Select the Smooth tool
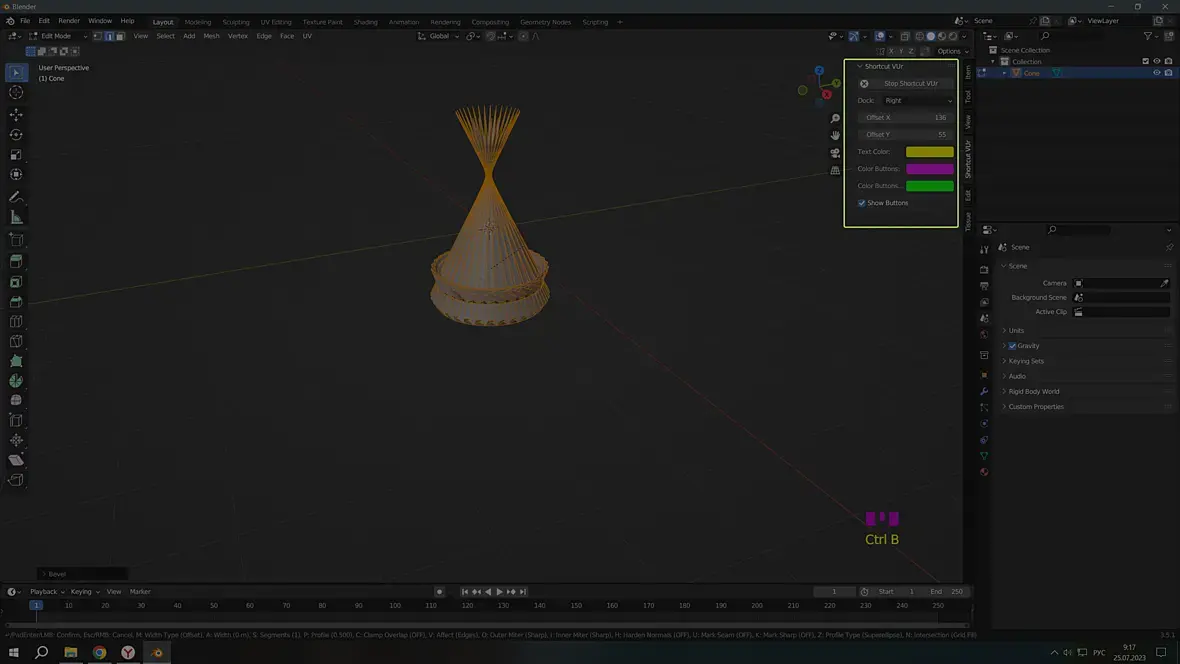Image resolution: width=1180 pixels, height=664 pixels. (16, 401)
